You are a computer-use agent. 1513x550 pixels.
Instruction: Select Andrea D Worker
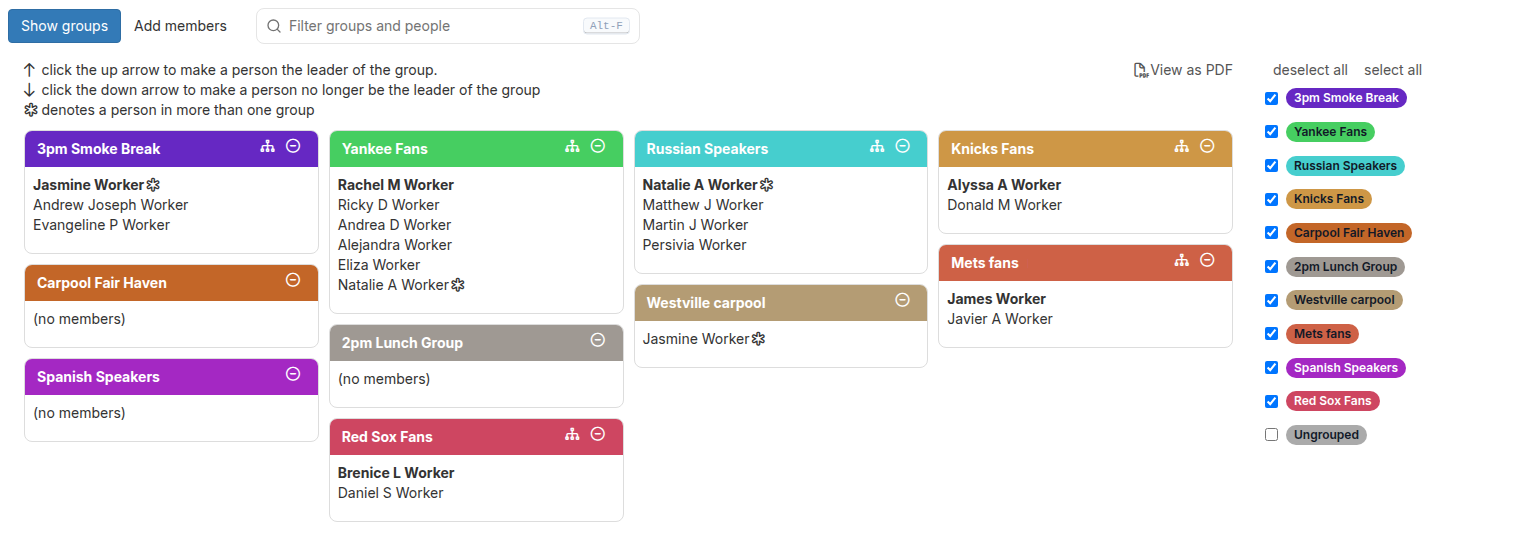click(394, 225)
